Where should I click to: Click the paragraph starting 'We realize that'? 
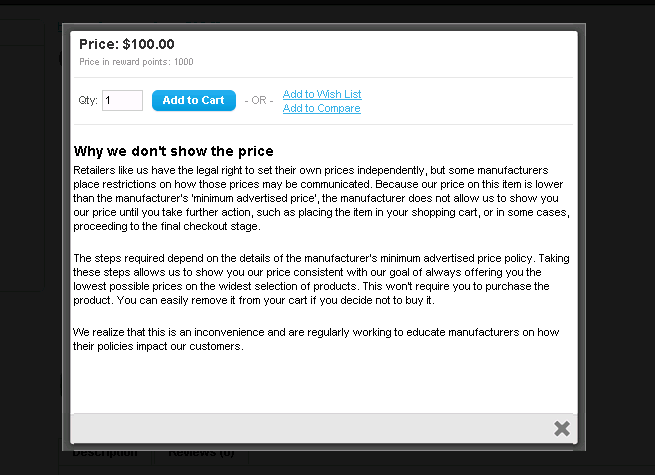click(x=316, y=339)
